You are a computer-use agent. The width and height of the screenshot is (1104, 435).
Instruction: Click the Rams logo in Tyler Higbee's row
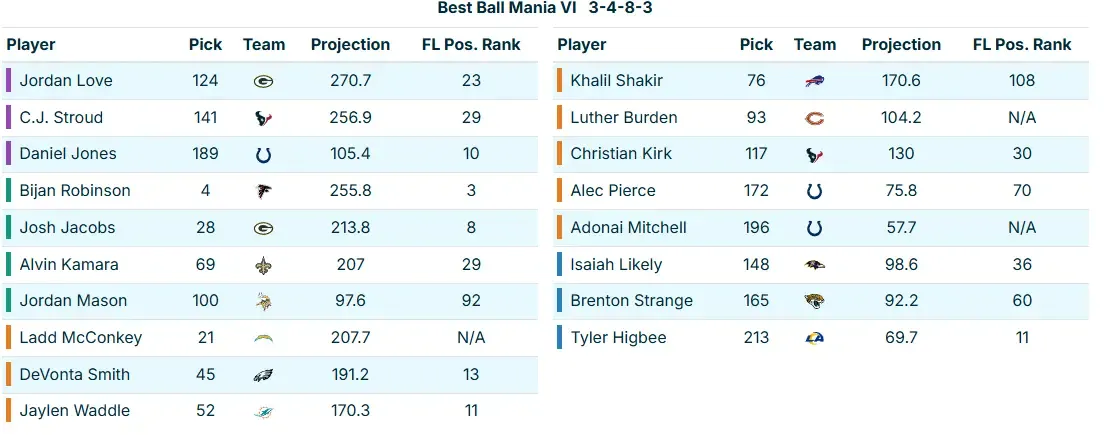(x=815, y=338)
